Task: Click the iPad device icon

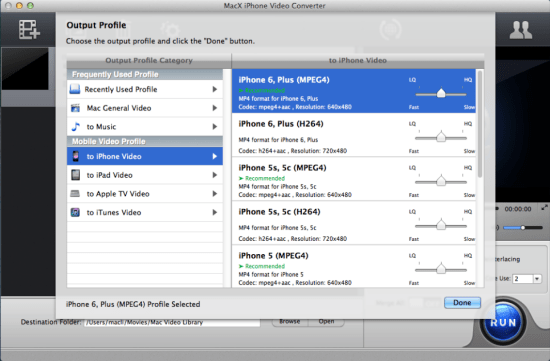Action: click(75, 175)
